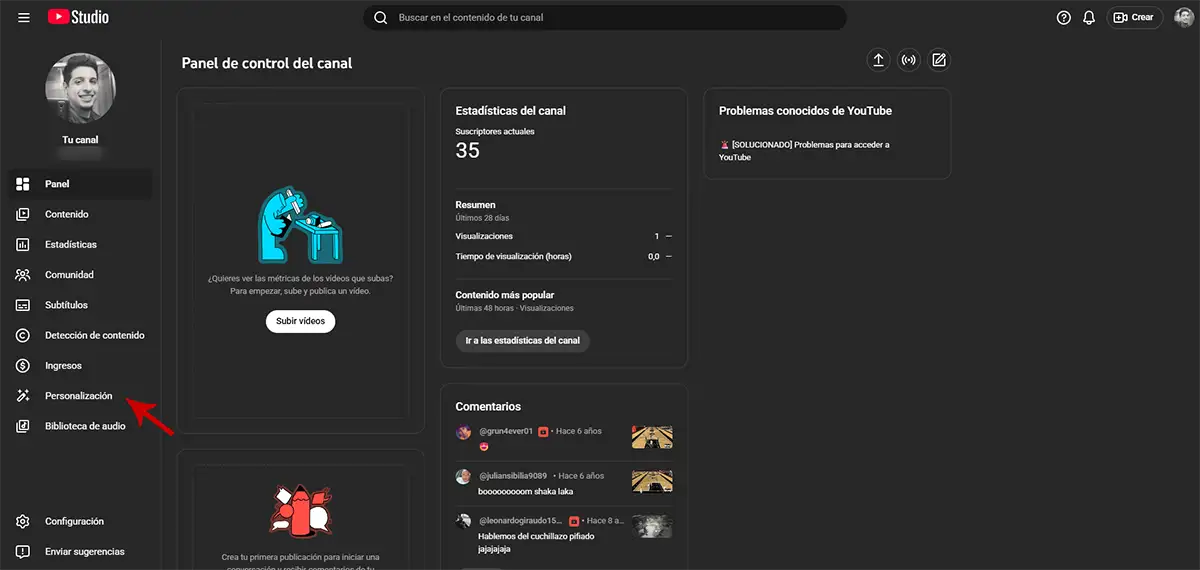Click the Detección de contenido copyright icon
This screenshot has width=1200, height=570.
(23, 335)
